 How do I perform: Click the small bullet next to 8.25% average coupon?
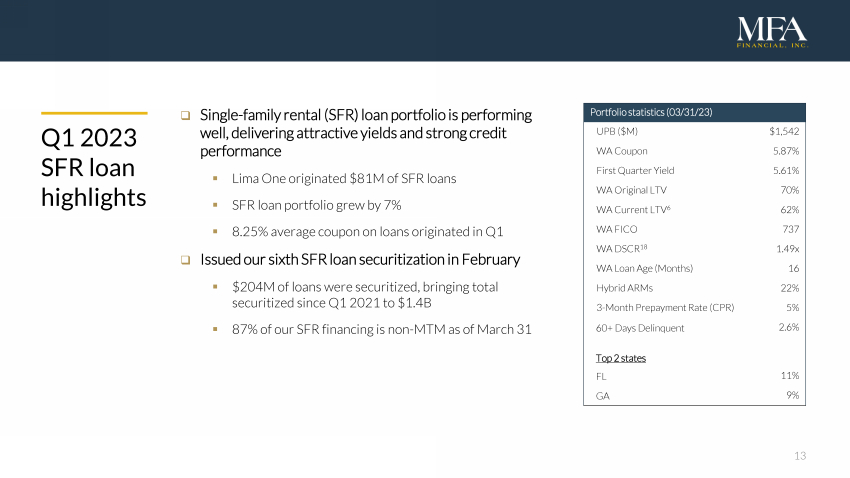tap(215, 232)
